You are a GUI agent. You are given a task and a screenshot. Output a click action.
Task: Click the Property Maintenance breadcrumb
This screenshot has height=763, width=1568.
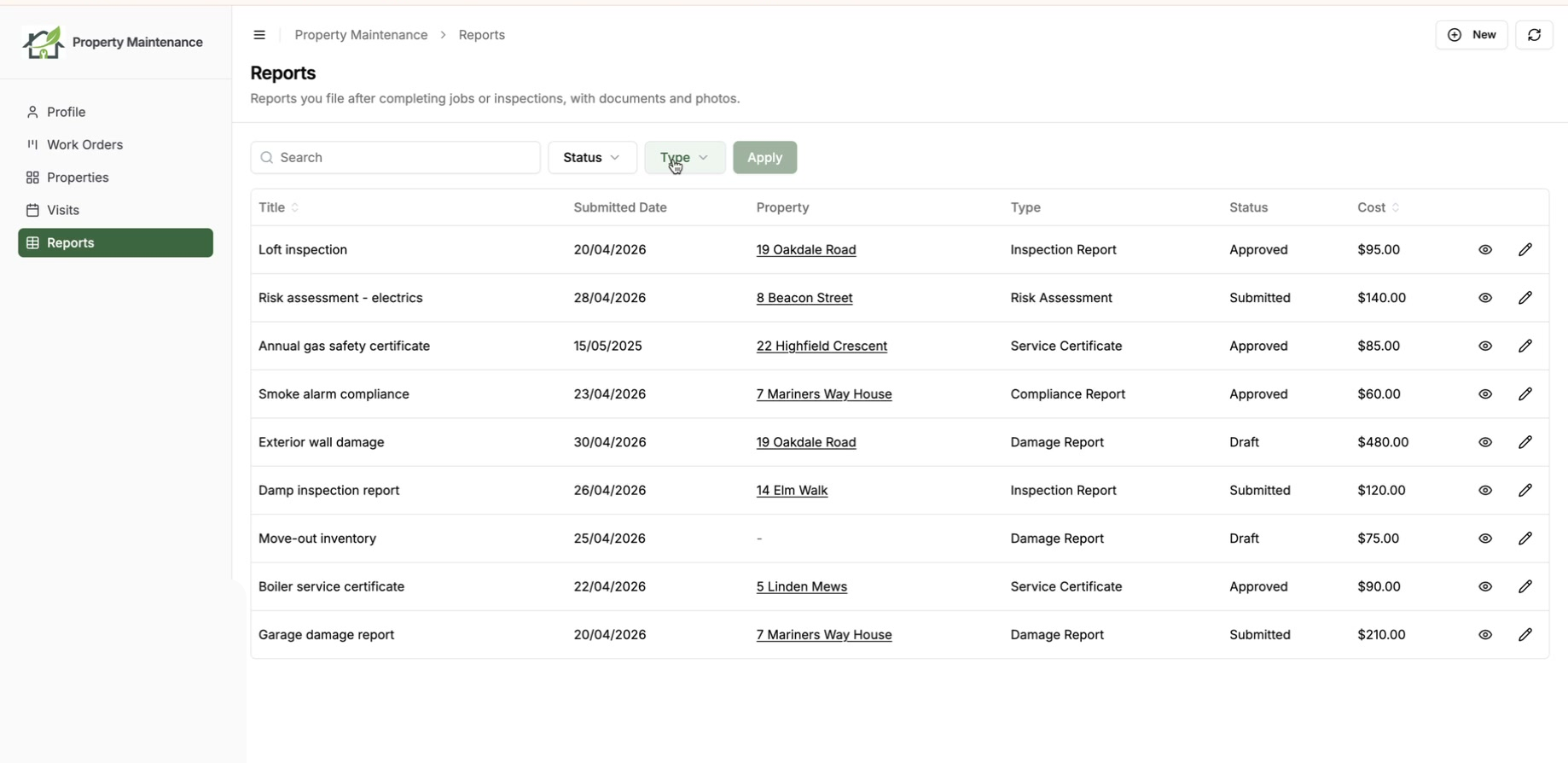coord(361,35)
